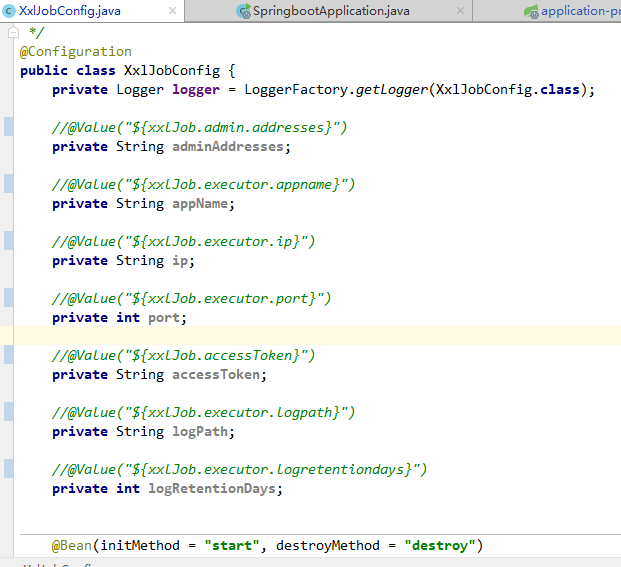
Task: Click the highlighted empty line below port
Action: pyautogui.click(x=300, y=336)
